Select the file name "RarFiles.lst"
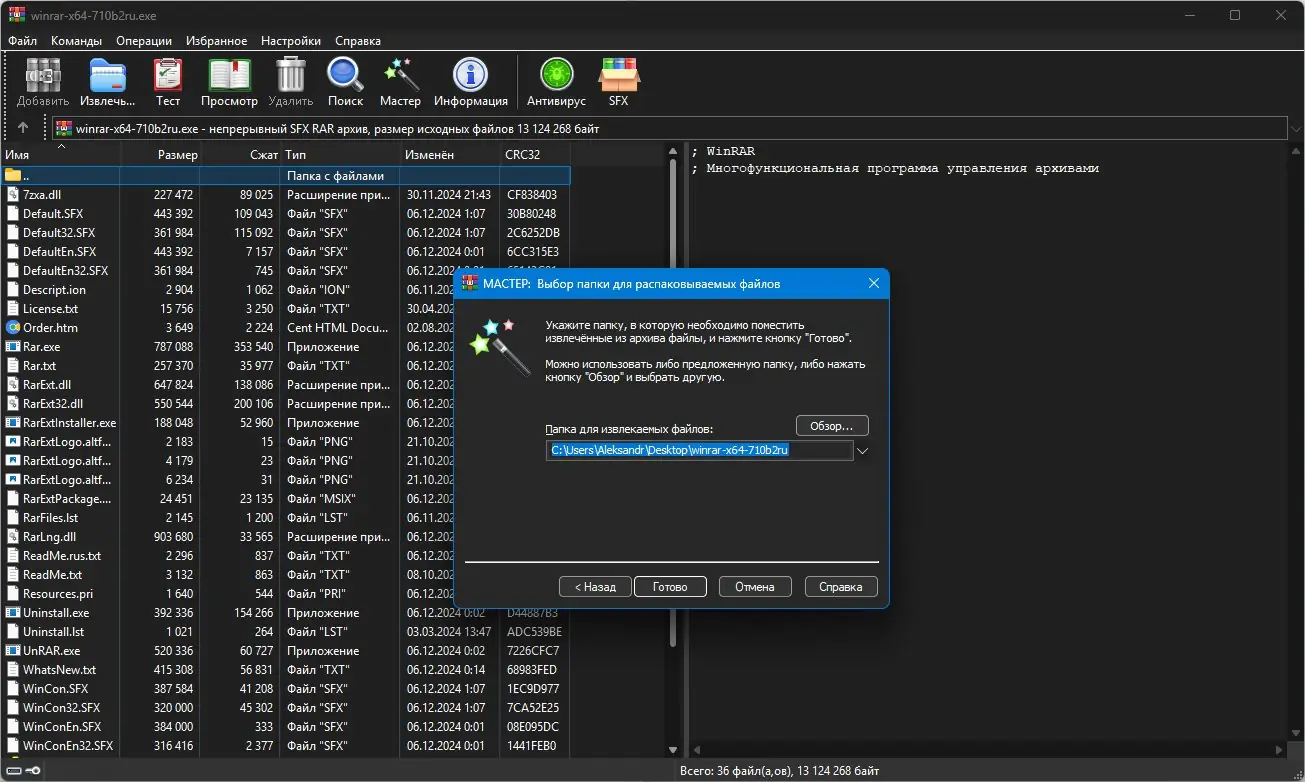 (x=51, y=518)
